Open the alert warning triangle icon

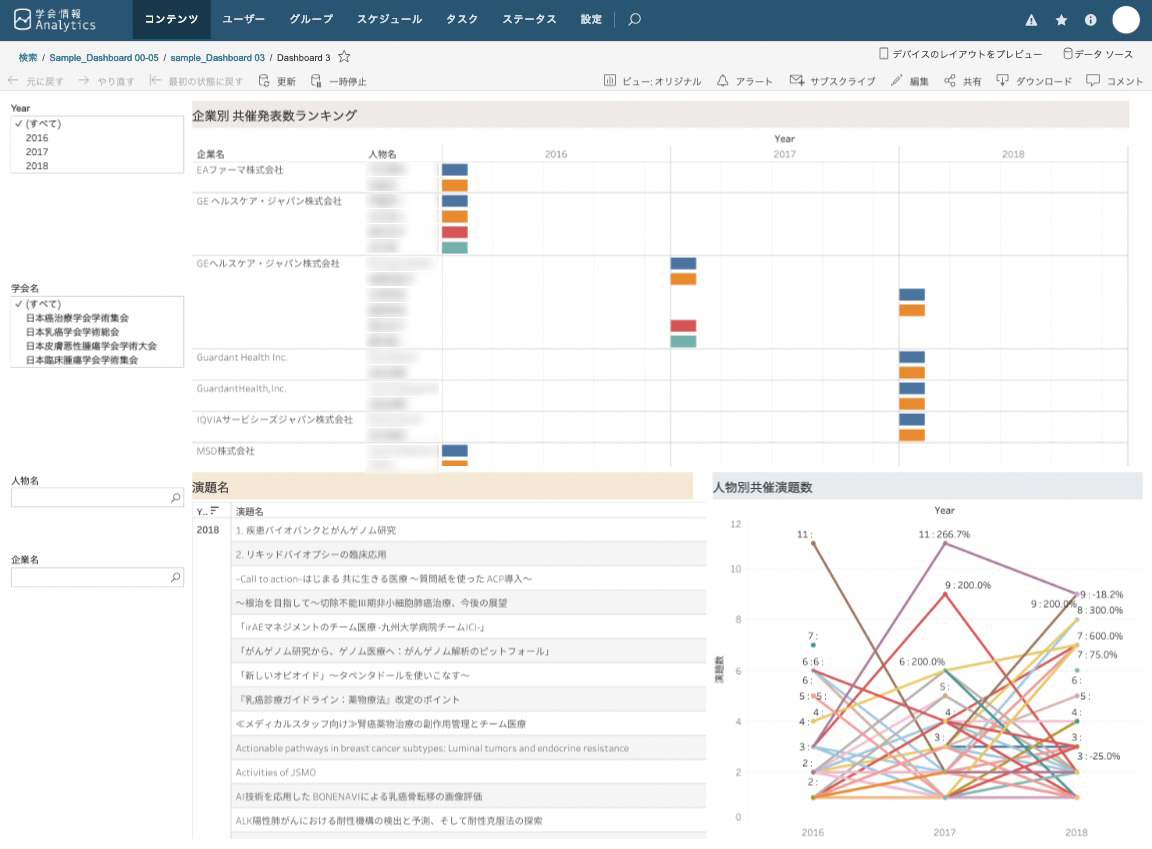[1032, 21]
